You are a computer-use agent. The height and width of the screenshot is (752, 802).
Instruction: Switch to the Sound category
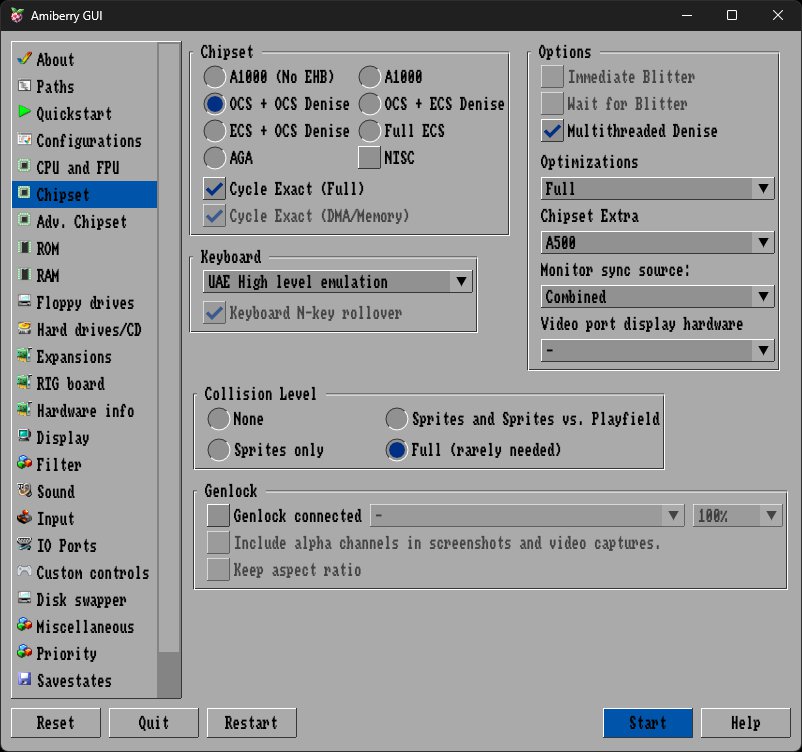84,491
